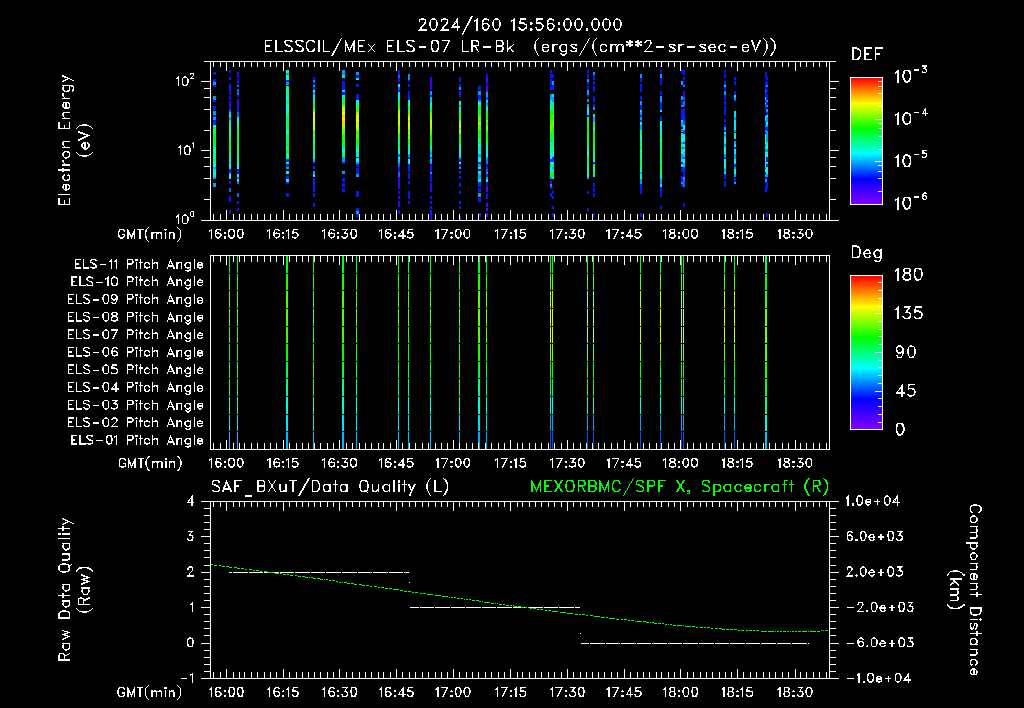Click the 135 value on the Deg scale
The height and width of the screenshot is (708, 1024).
coord(908,314)
